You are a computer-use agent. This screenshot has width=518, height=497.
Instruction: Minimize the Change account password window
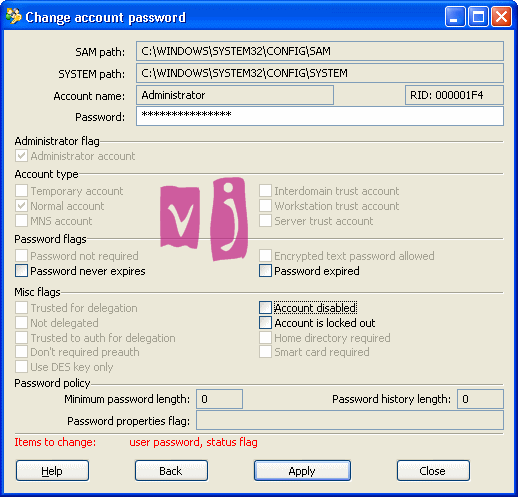coord(455,16)
